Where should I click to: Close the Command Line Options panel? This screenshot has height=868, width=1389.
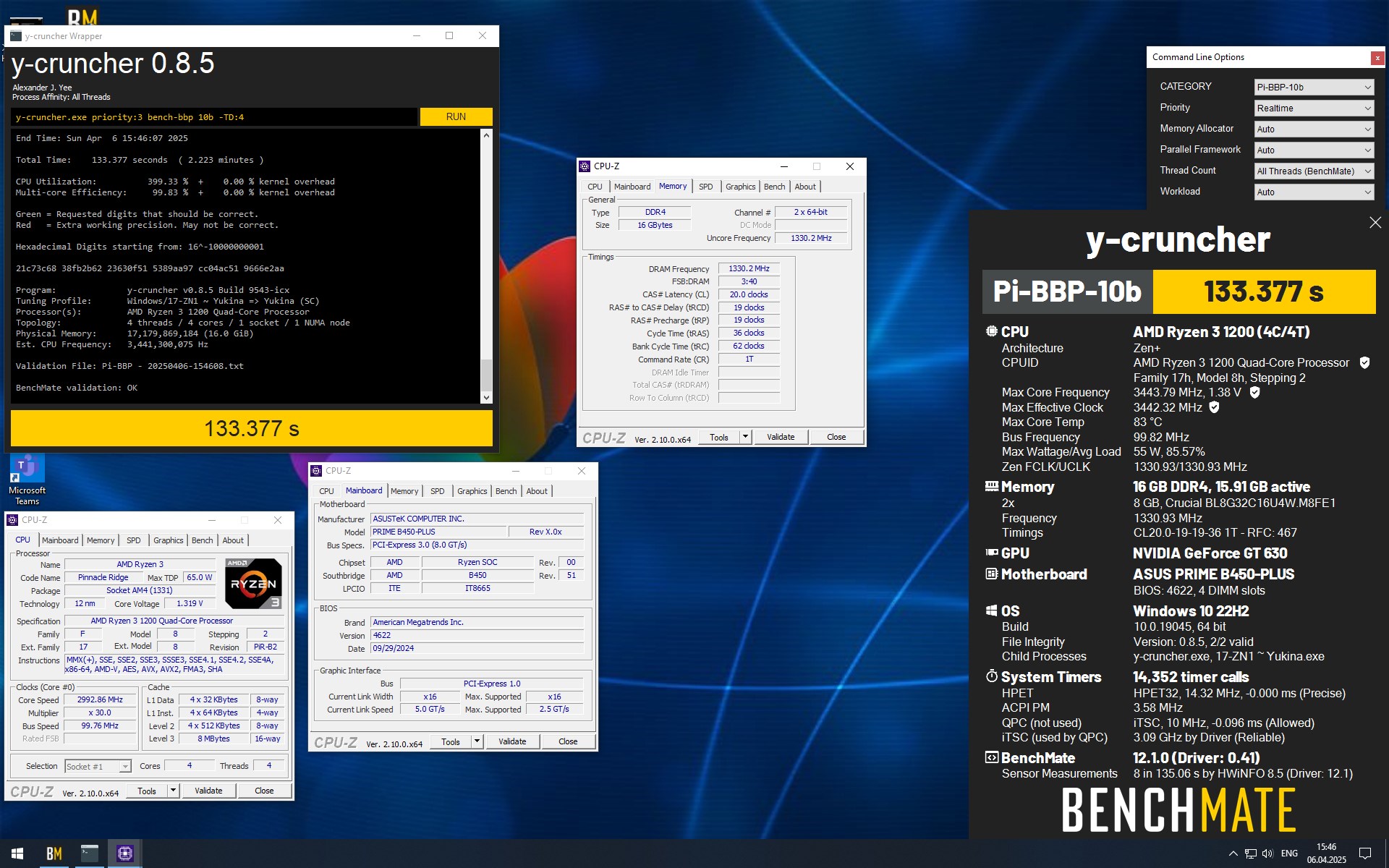[x=1377, y=58]
